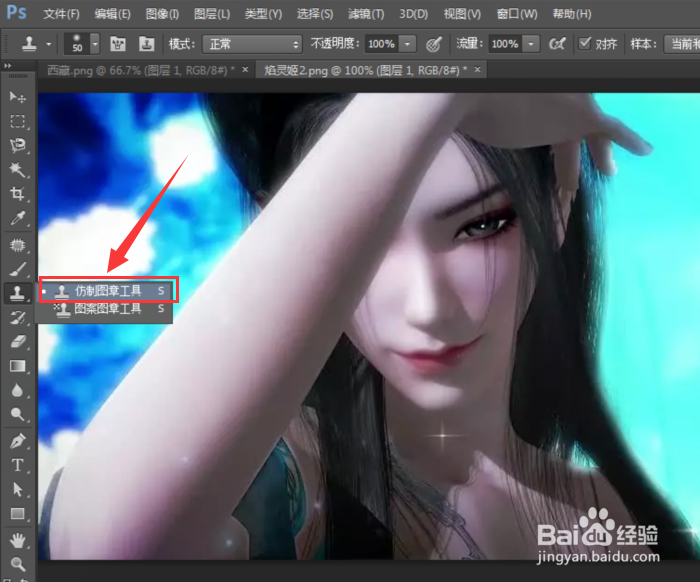This screenshot has width=700, height=582.
Task: Toggle pressure for opacity icon
Action: [x=433, y=44]
